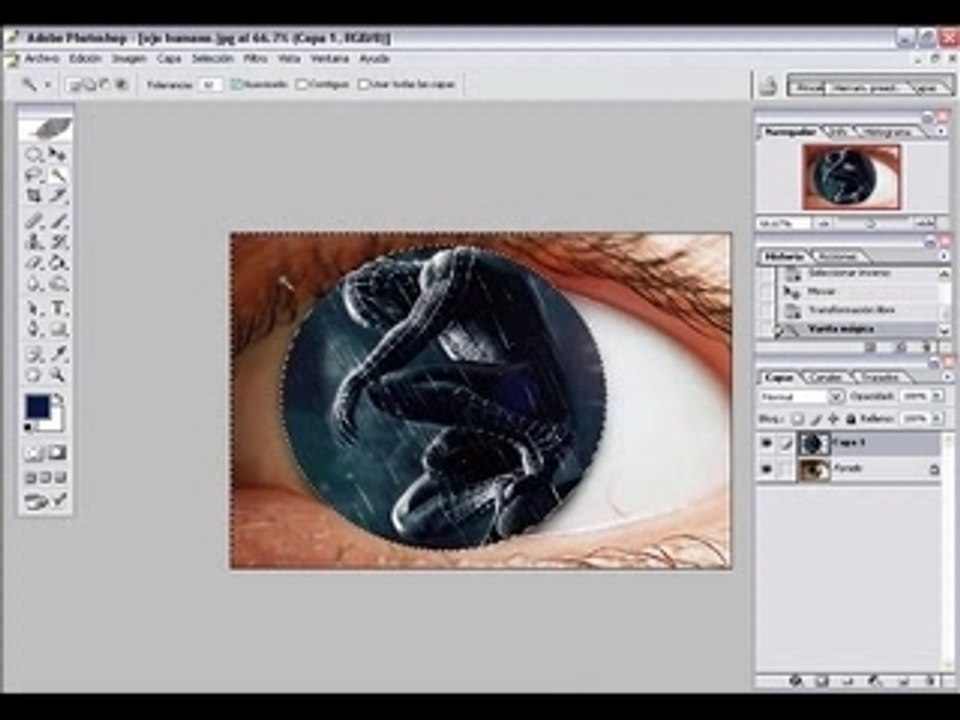Select the Paint Bucket tool
Viewport: 960px width, 720px height.
click(x=58, y=263)
